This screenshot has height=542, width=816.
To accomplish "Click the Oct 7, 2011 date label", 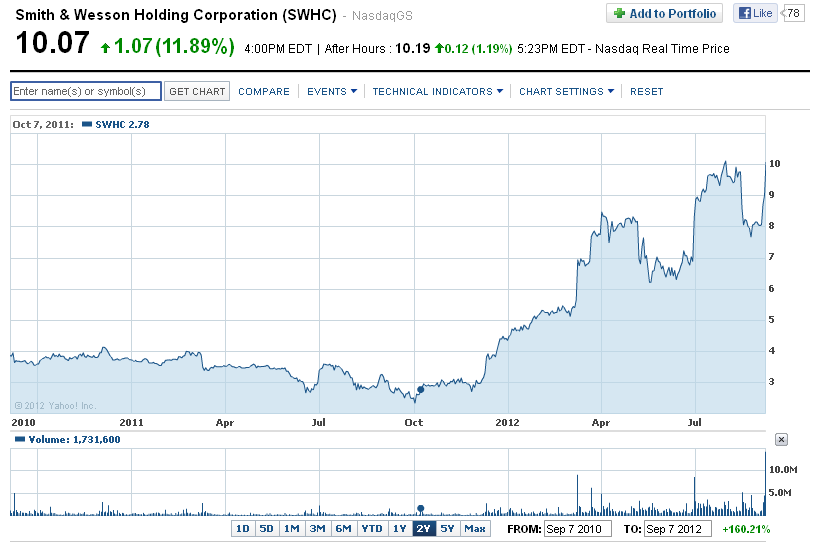I will pos(43,124).
